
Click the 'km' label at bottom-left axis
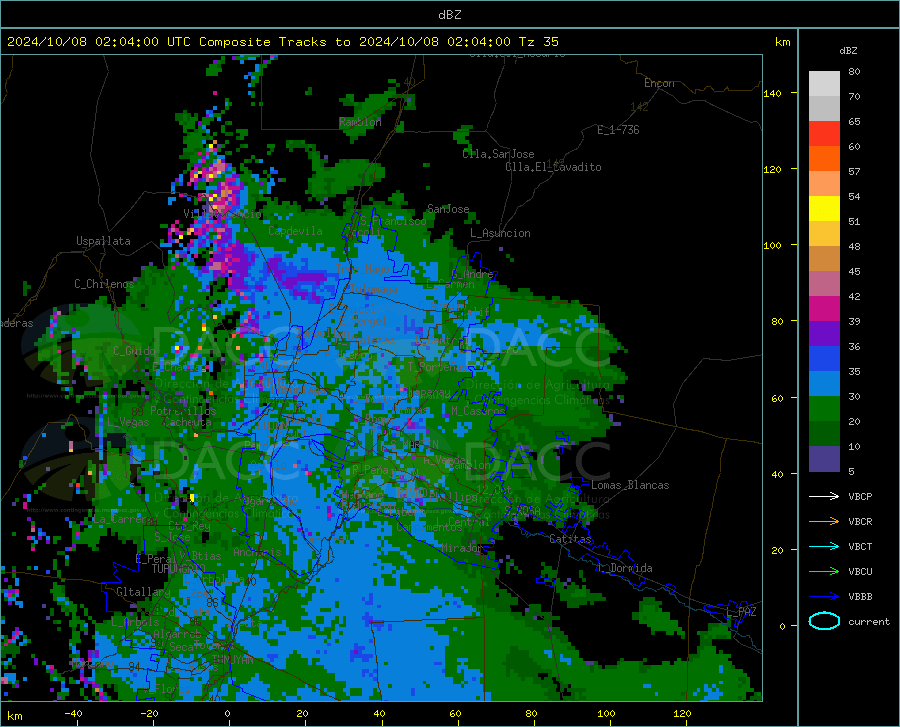14,716
